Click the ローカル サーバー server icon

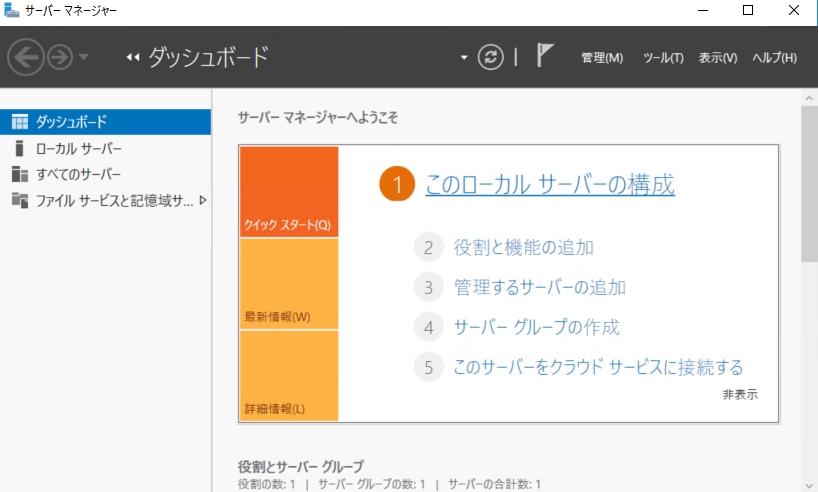click(19, 149)
